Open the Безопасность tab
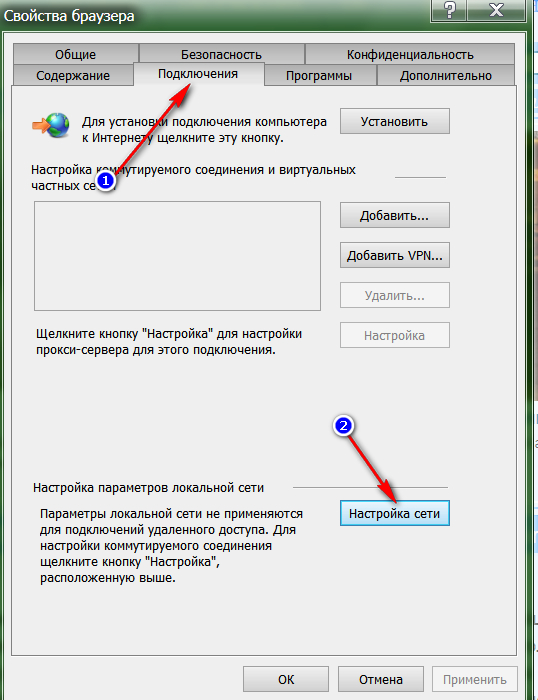This screenshot has height=700, width=538. [221, 54]
